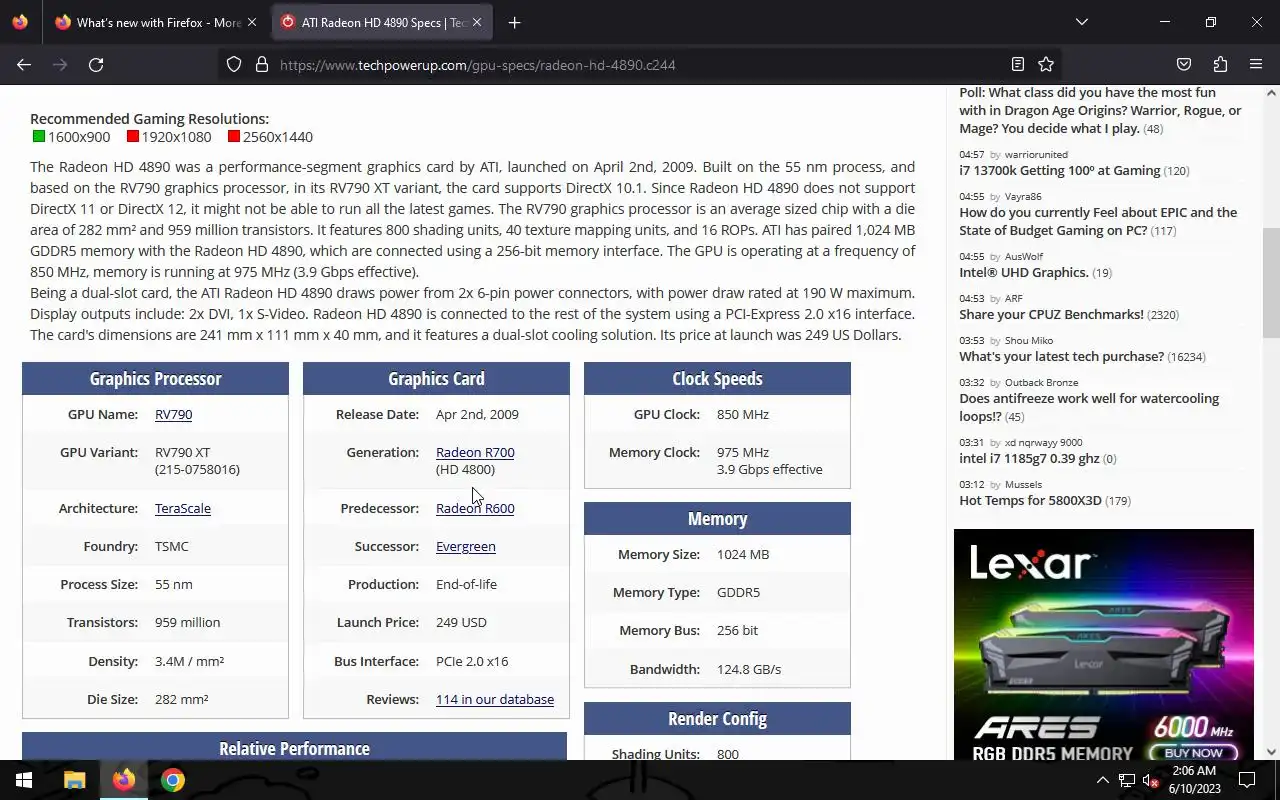This screenshot has height=800, width=1280.
Task: Close the What's new with Firefox tab
Action: click(252, 22)
